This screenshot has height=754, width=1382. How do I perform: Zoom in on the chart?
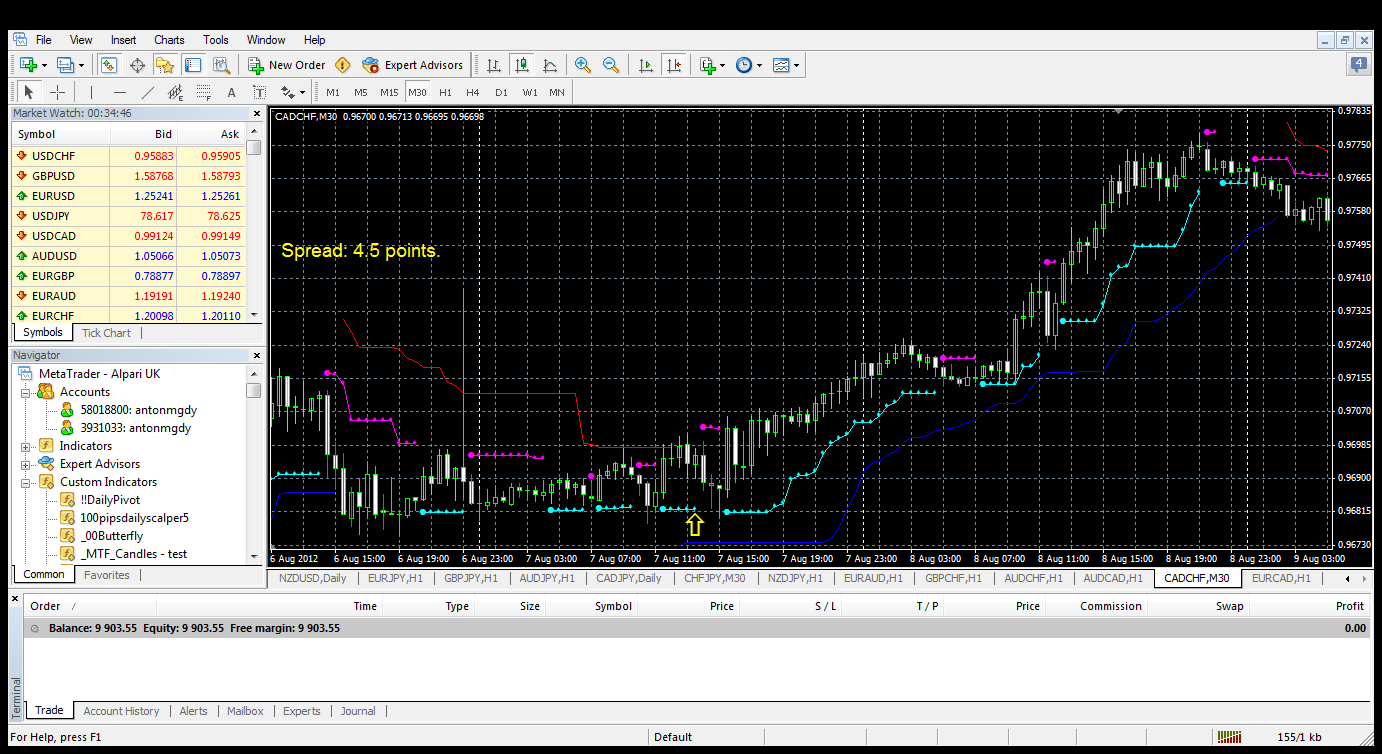(583, 65)
